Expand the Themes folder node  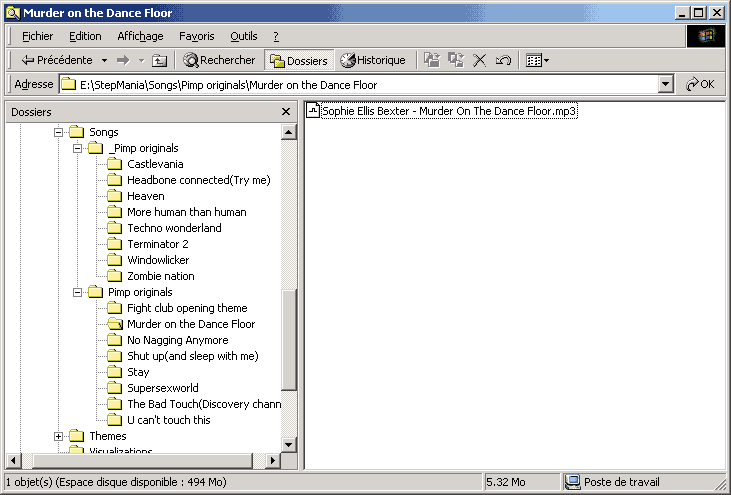click(58, 436)
